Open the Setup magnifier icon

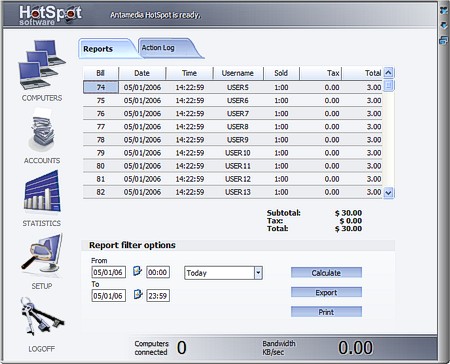pos(42,254)
